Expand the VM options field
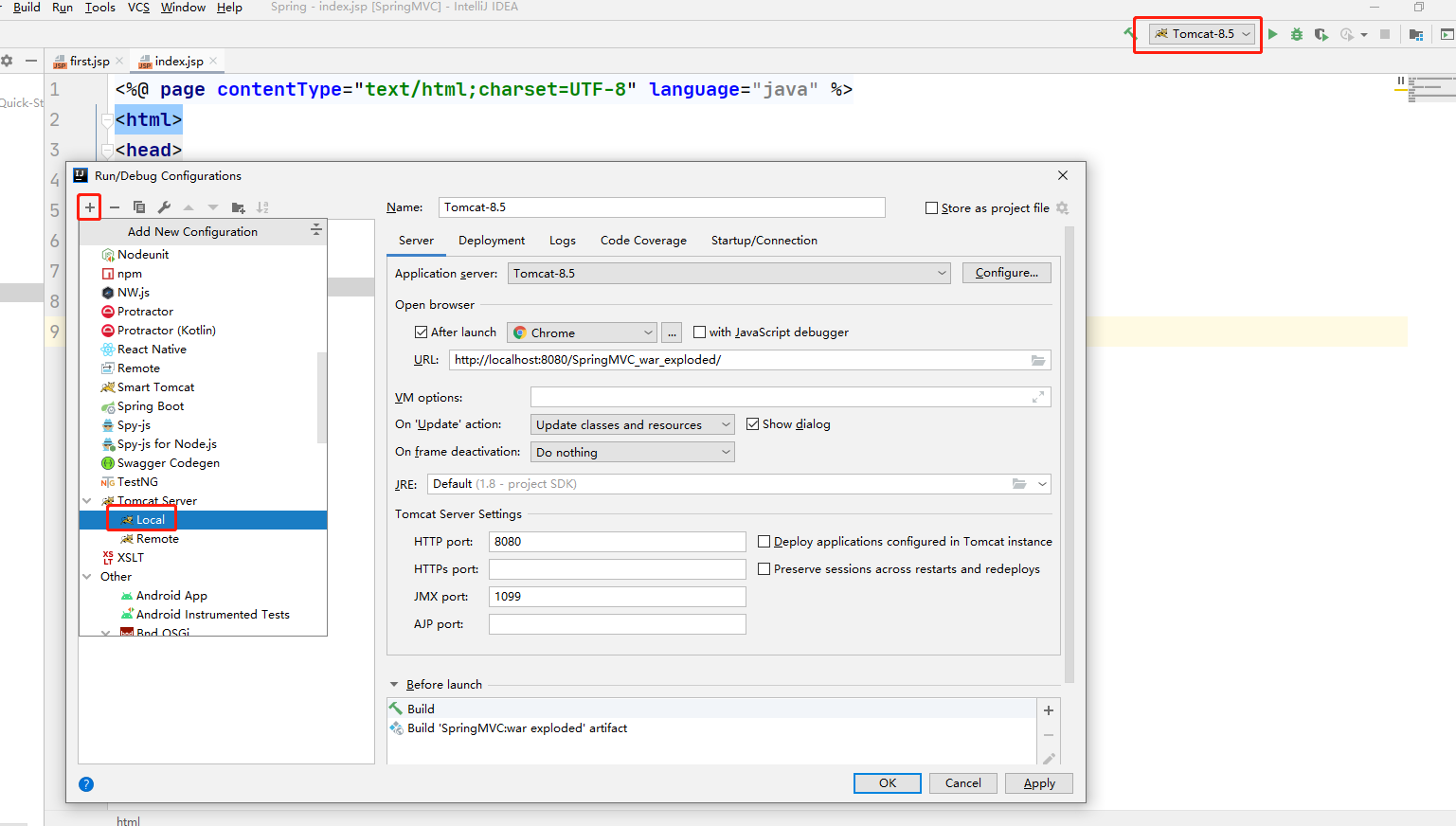 1038,397
